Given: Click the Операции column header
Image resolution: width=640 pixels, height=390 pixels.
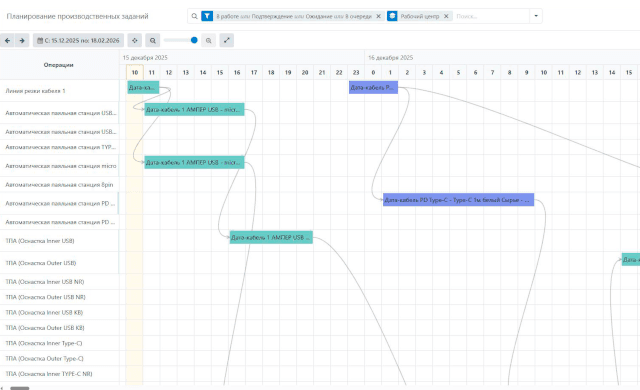Looking at the screenshot, I should click(58, 65).
